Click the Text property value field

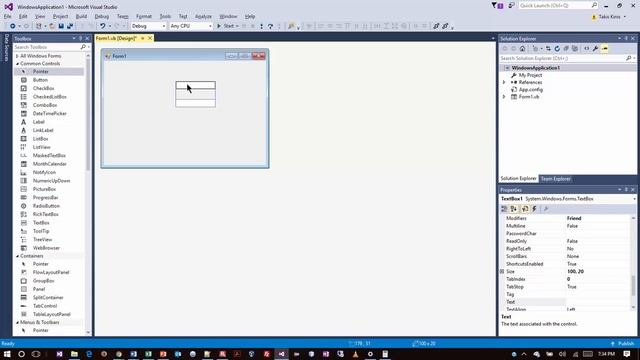point(598,302)
